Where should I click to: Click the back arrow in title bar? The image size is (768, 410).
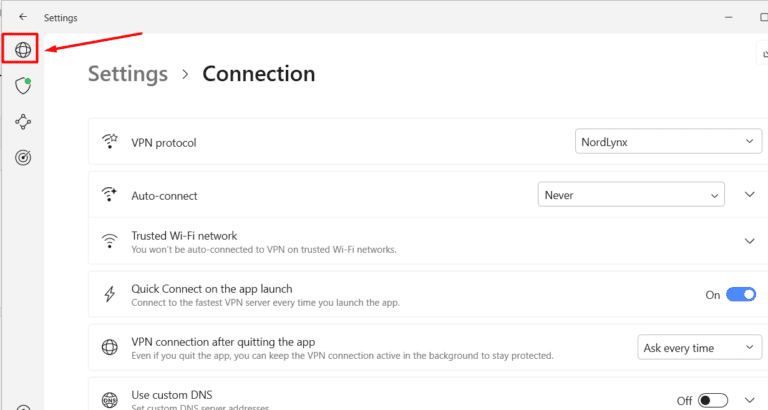click(x=23, y=17)
